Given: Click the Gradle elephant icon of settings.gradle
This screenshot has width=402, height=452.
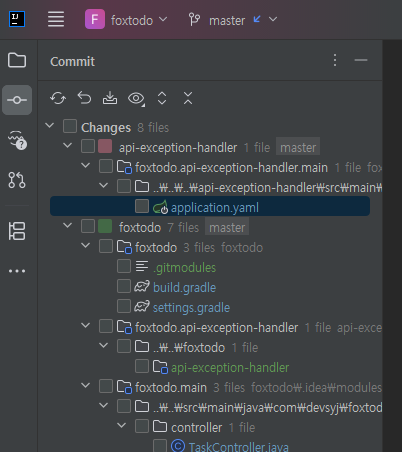Looking at the screenshot, I should (142, 307).
